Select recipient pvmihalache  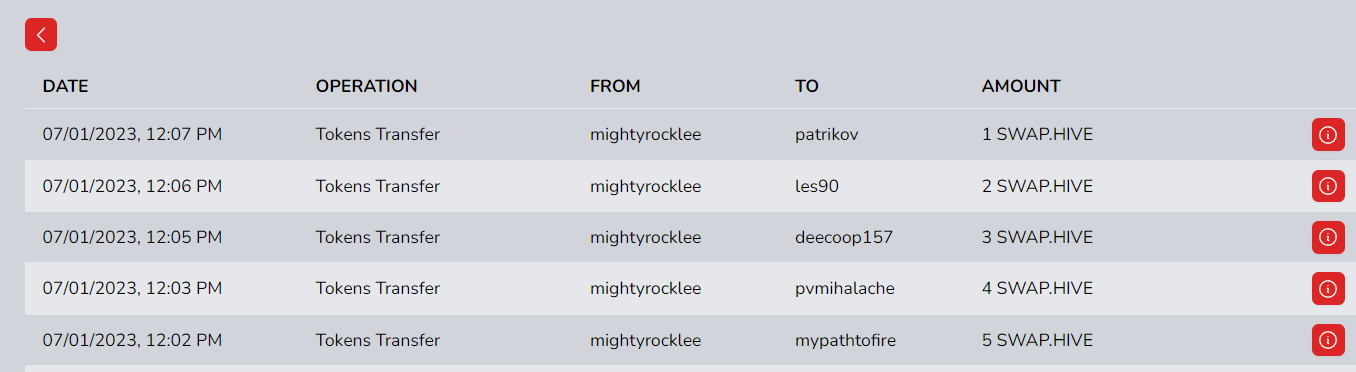click(845, 289)
